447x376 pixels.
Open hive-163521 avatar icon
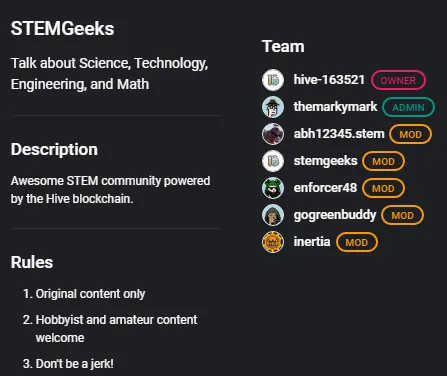[x=273, y=80]
